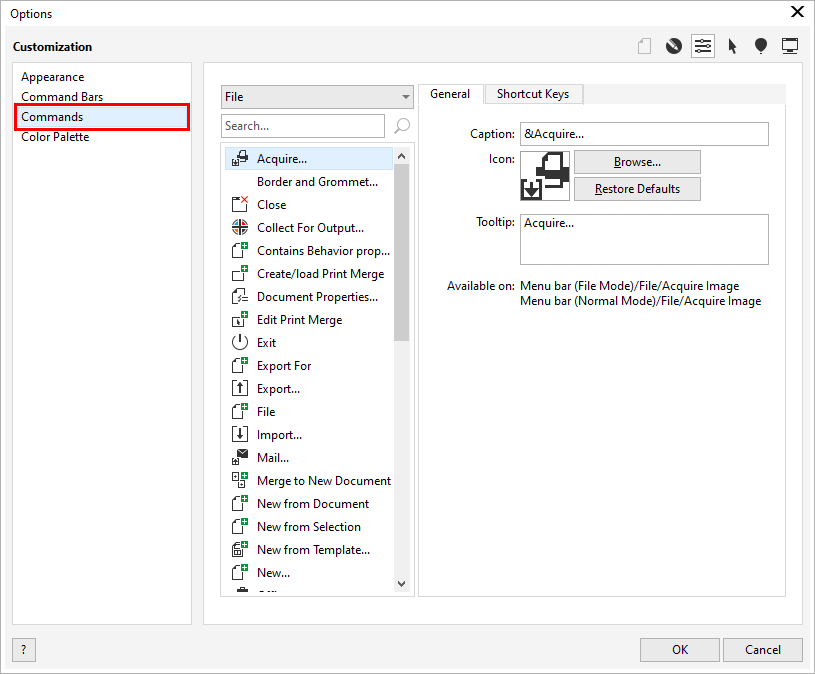
Task: Open the Document options icon in header
Action: tap(645, 46)
